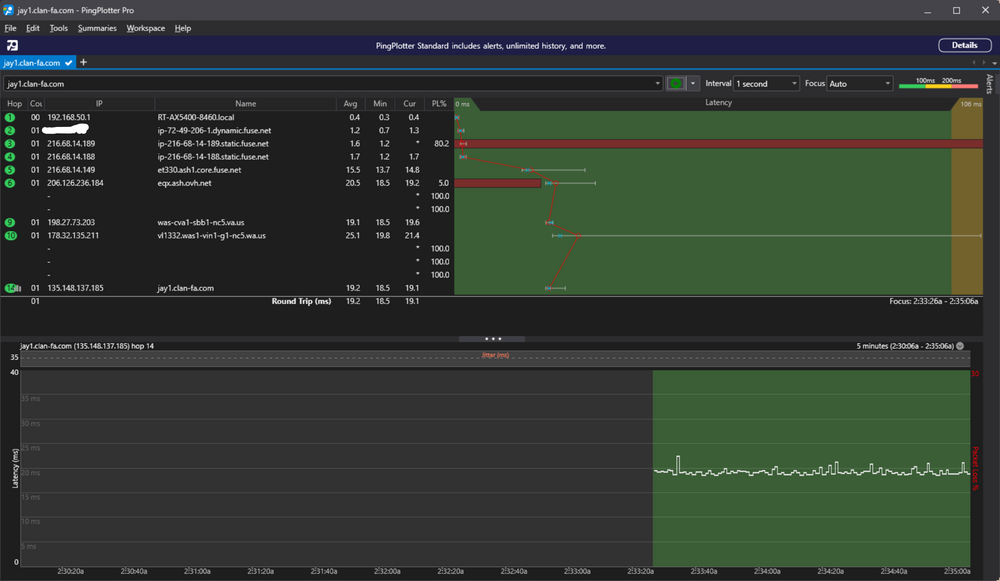1000x581 pixels.
Task: Open timeline graph options circle icon
Action: (960, 346)
